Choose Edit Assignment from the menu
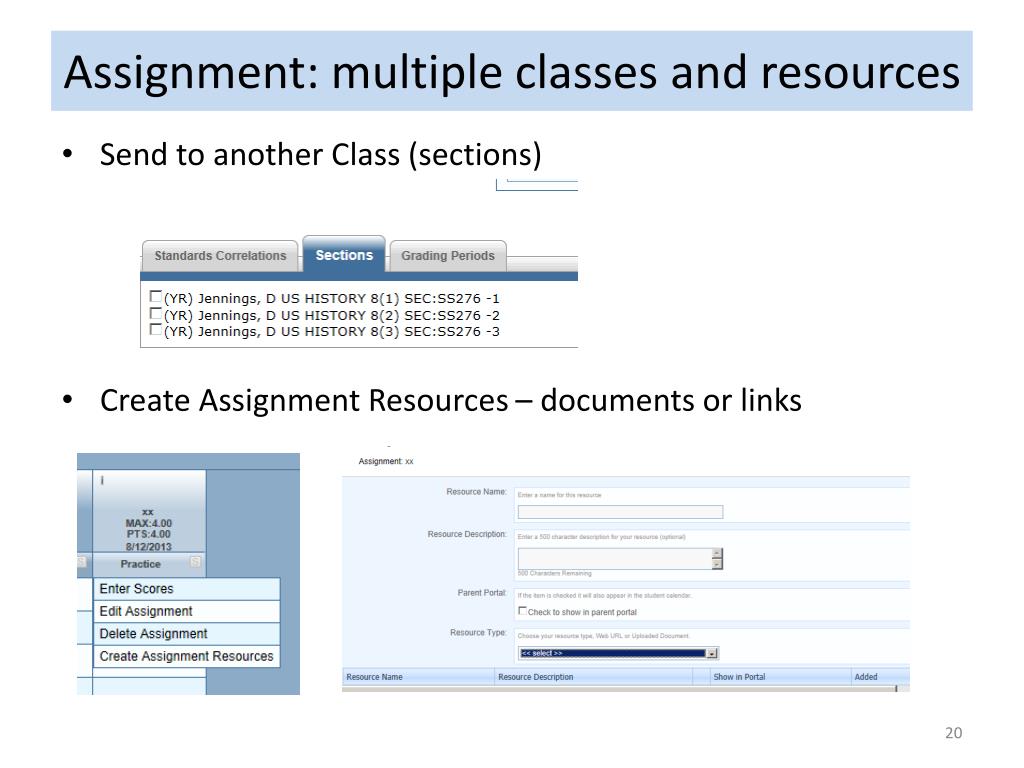Screen dimensions: 1024x768 coord(187,611)
